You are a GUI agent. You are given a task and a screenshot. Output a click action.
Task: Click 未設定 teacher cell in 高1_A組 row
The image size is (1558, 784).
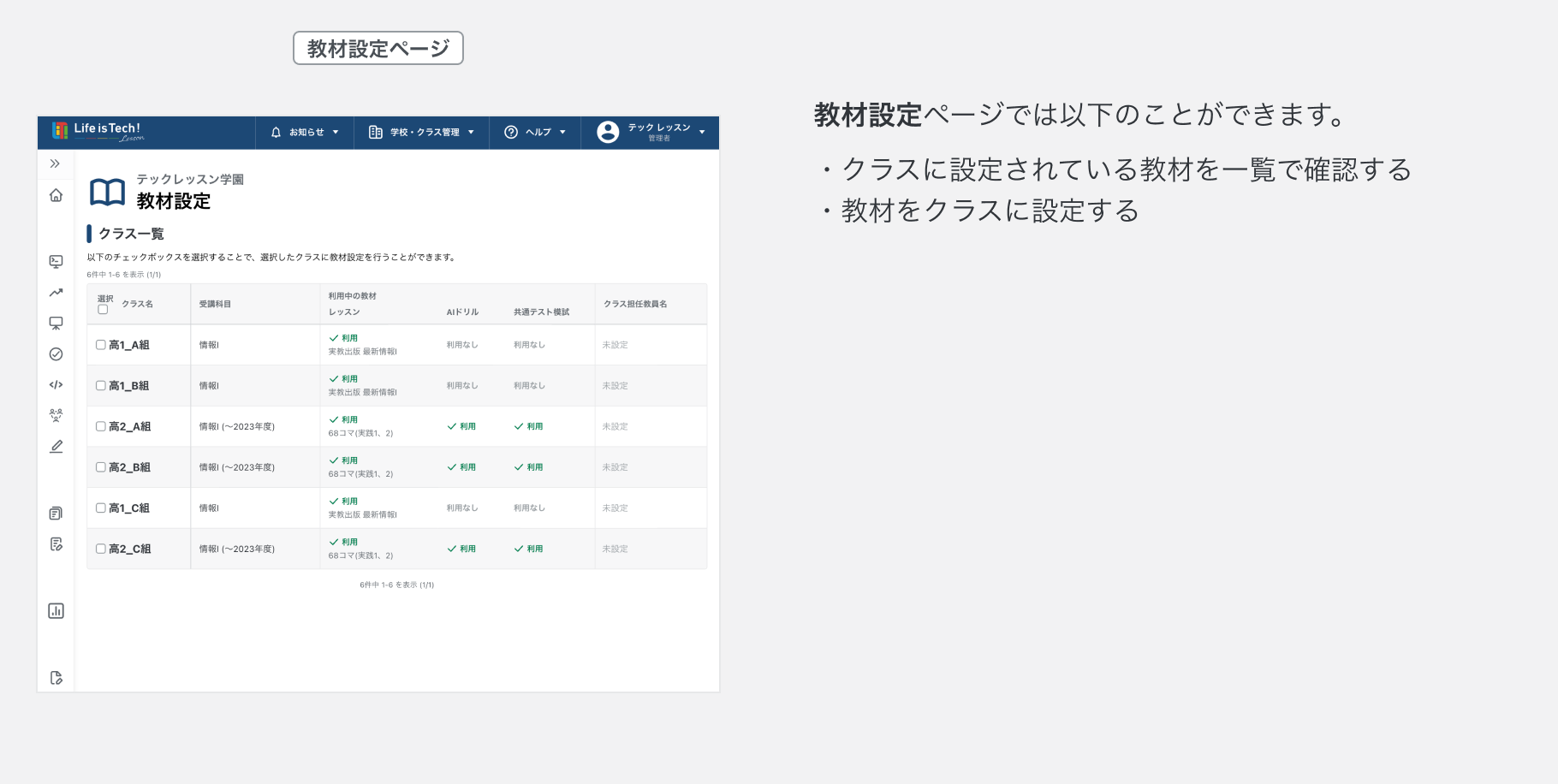615,345
